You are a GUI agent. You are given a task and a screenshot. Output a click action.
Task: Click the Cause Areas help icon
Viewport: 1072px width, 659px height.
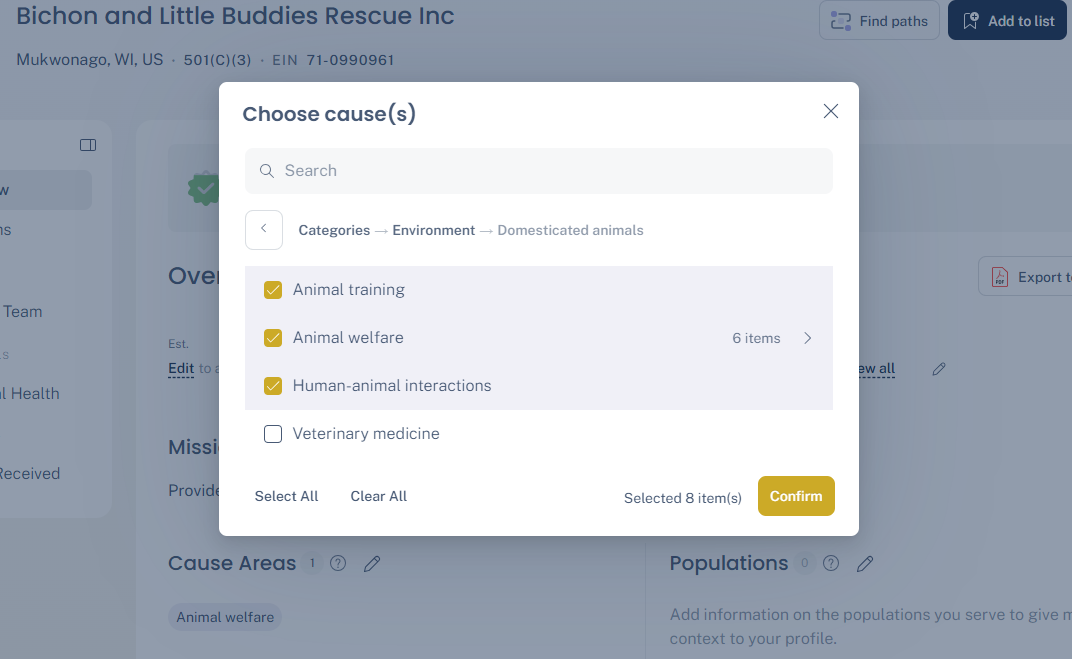[338, 563]
